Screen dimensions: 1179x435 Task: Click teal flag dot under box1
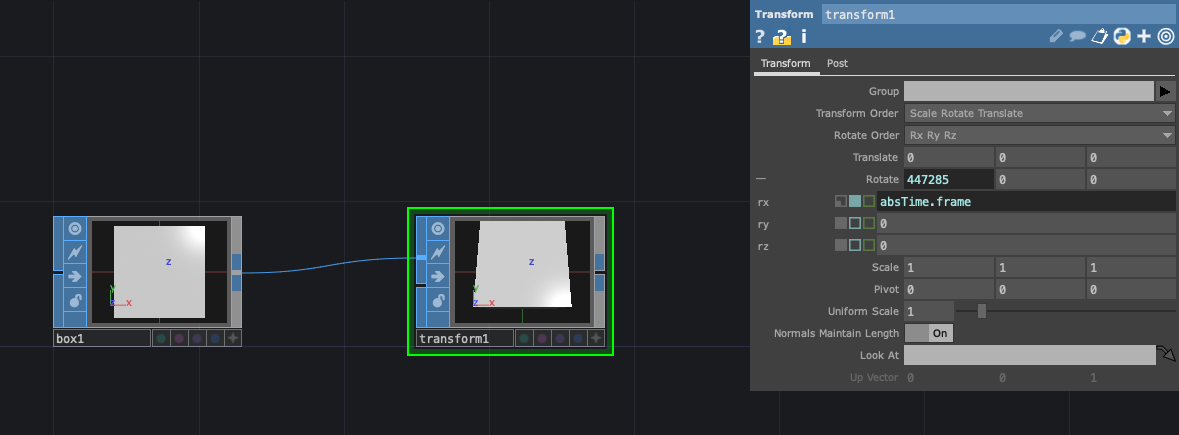pos(161,338)
